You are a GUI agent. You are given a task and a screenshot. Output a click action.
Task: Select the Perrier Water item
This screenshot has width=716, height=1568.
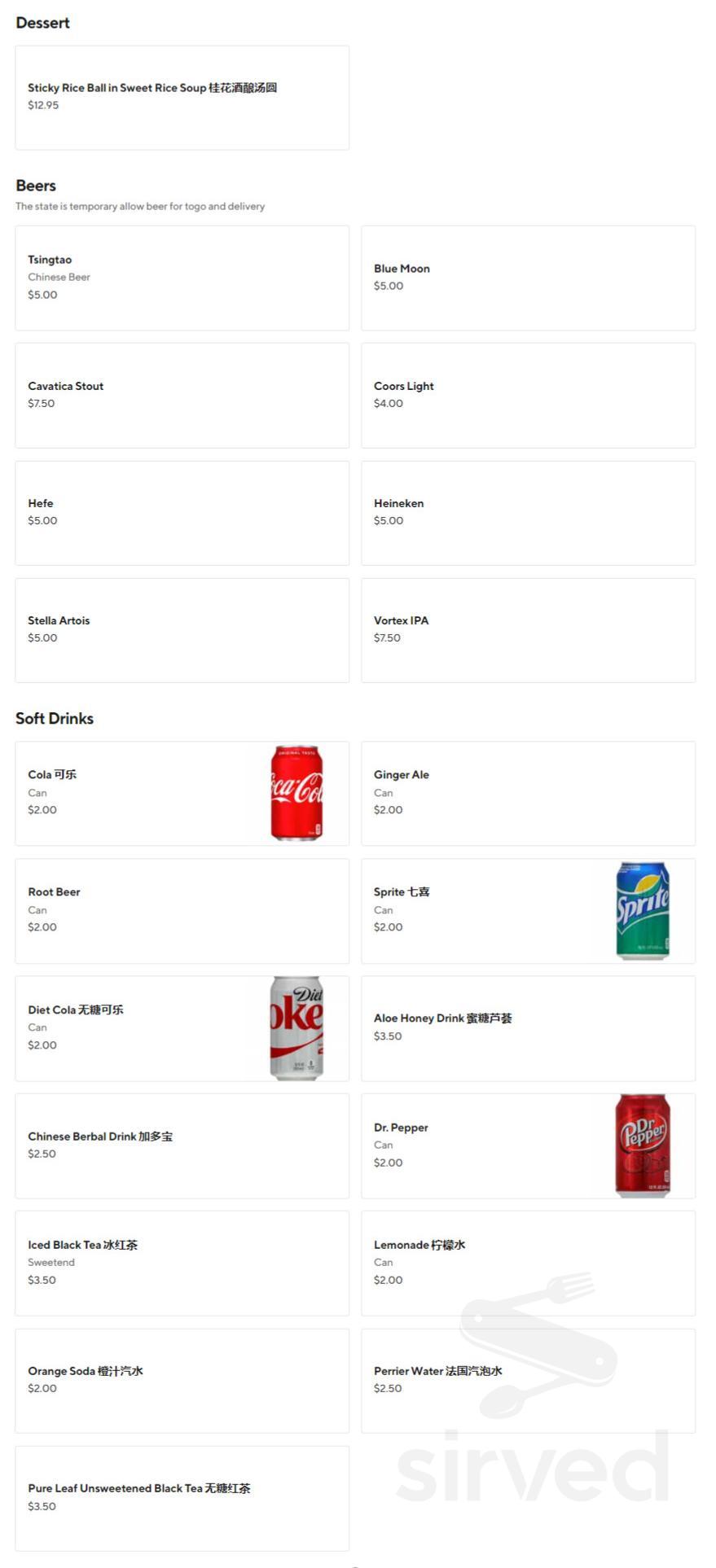pos(528,1380)
